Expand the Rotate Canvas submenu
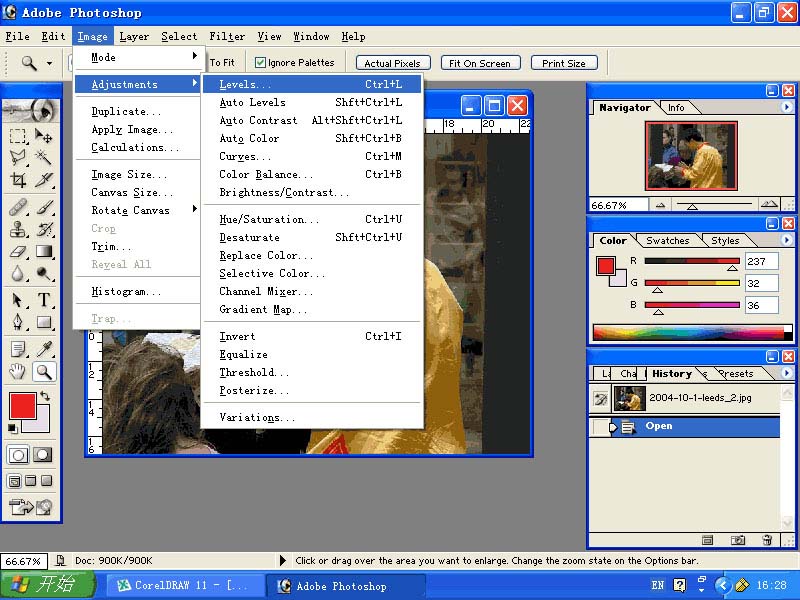 click(x=140, y=210)
